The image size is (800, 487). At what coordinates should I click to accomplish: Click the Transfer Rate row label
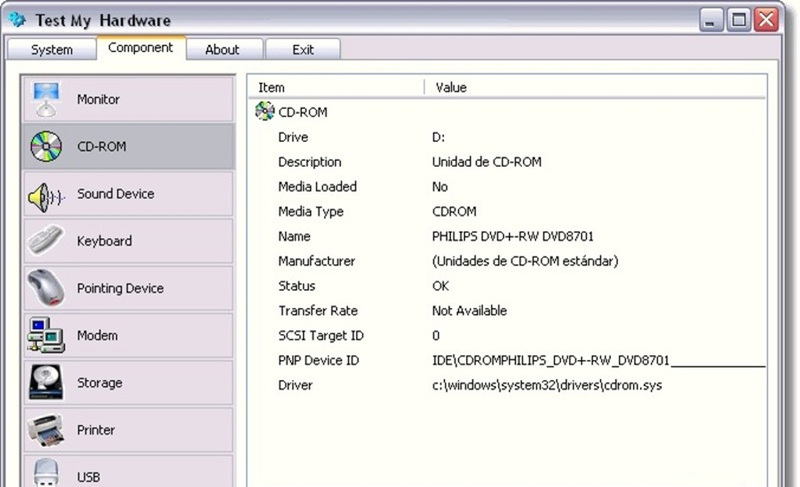pyautogui.click(x=318, y=311)
